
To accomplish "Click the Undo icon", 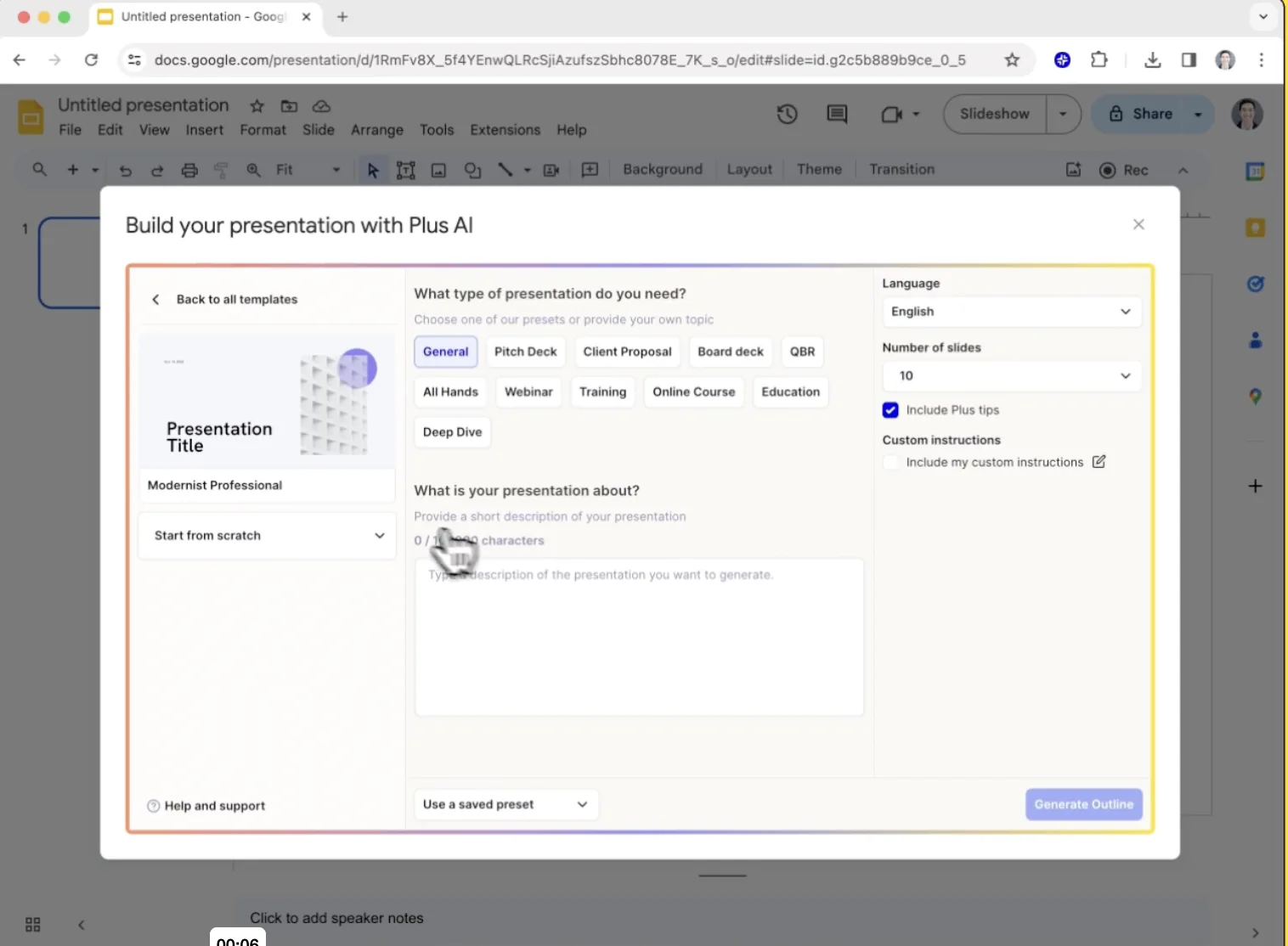I will [126, 170].
